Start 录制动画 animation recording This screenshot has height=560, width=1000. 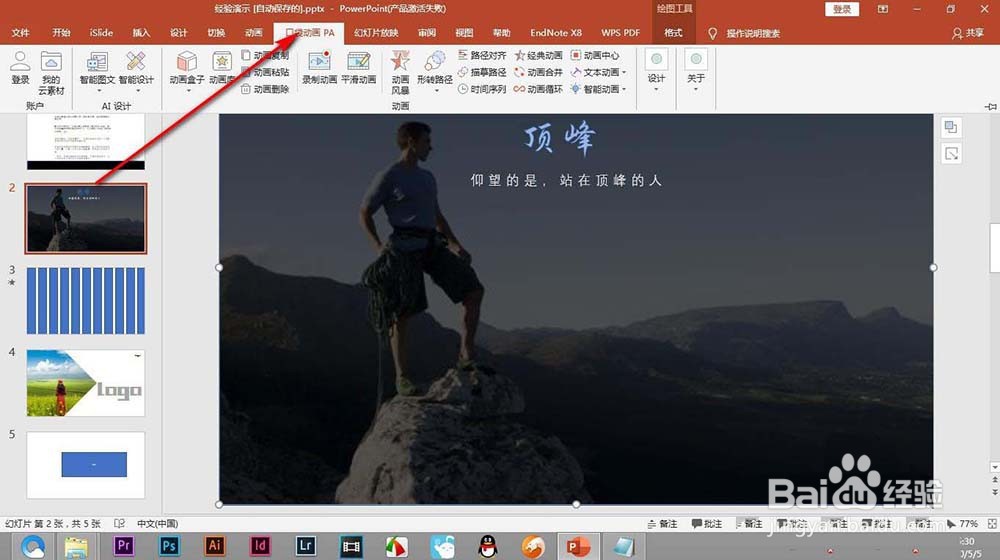point(319,68)
